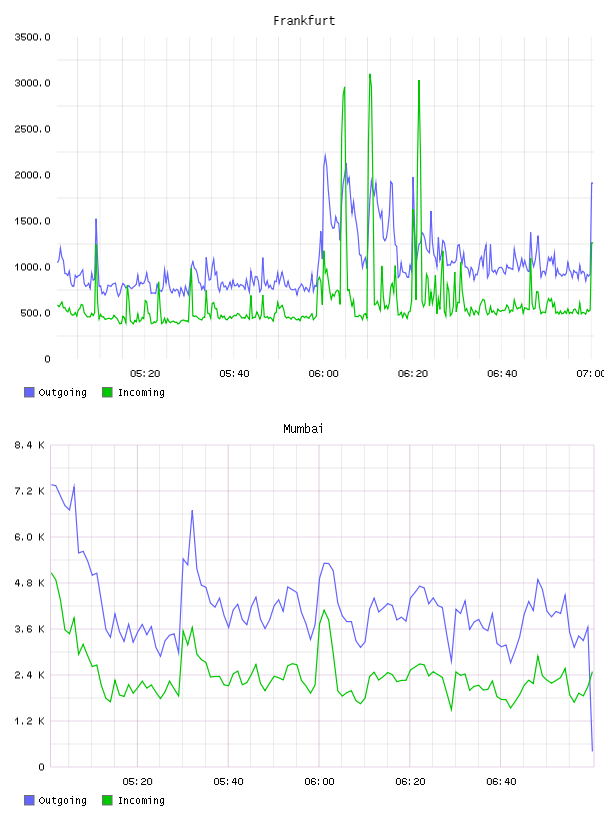Click the Mumbai Outgoing spike near 05:32
608x816 pixels.
(x=192, y=511)
